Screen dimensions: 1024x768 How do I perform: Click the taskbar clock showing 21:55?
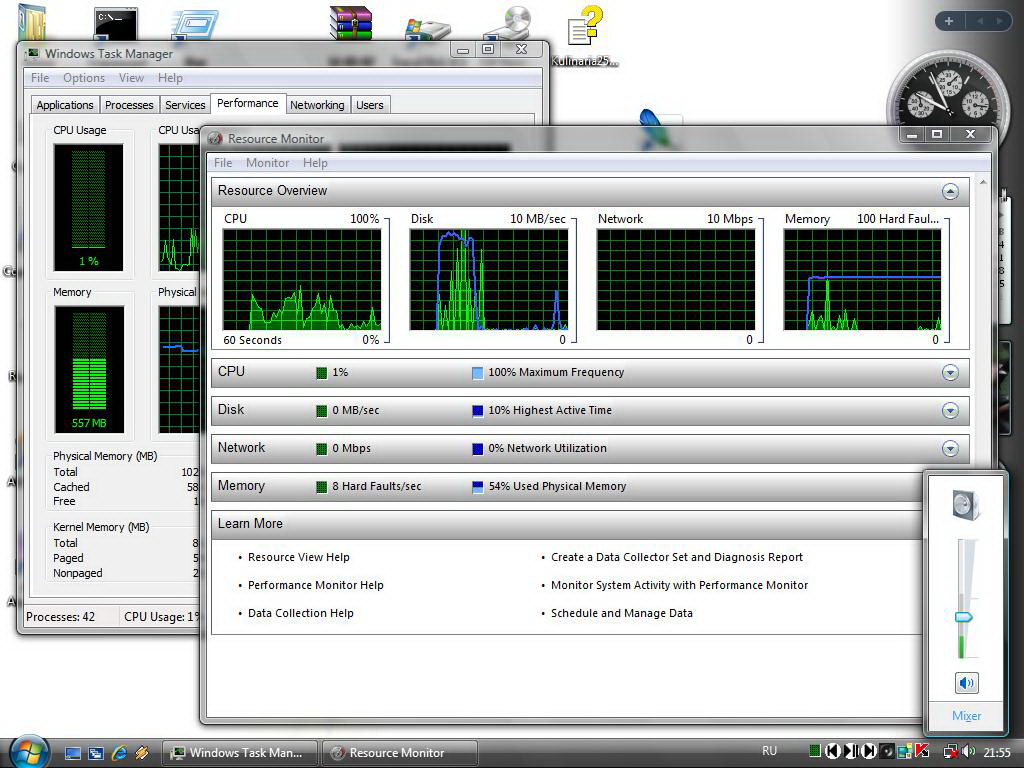[997, 753]
